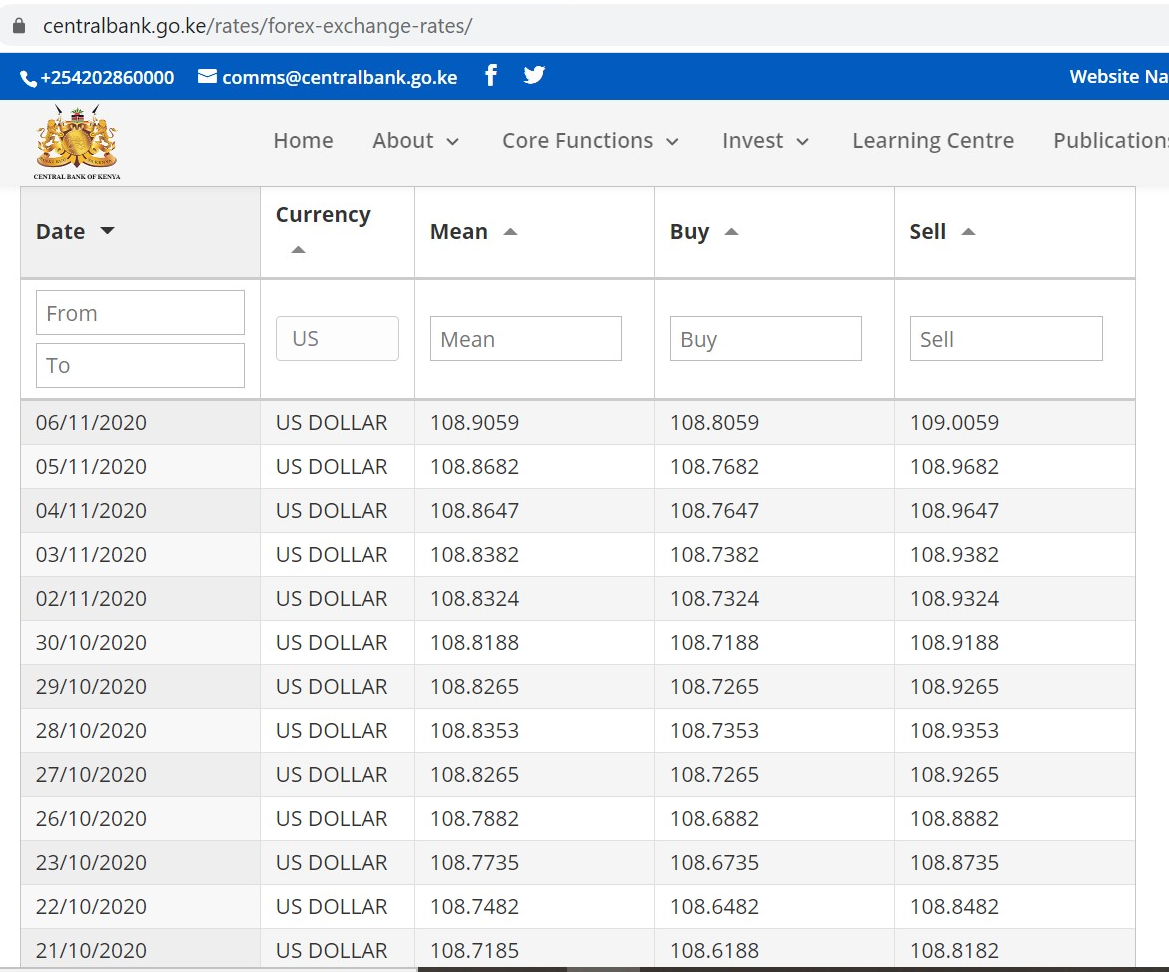Select the date 30/10/2020
1169x972 pixels.
tap(91, 643)
